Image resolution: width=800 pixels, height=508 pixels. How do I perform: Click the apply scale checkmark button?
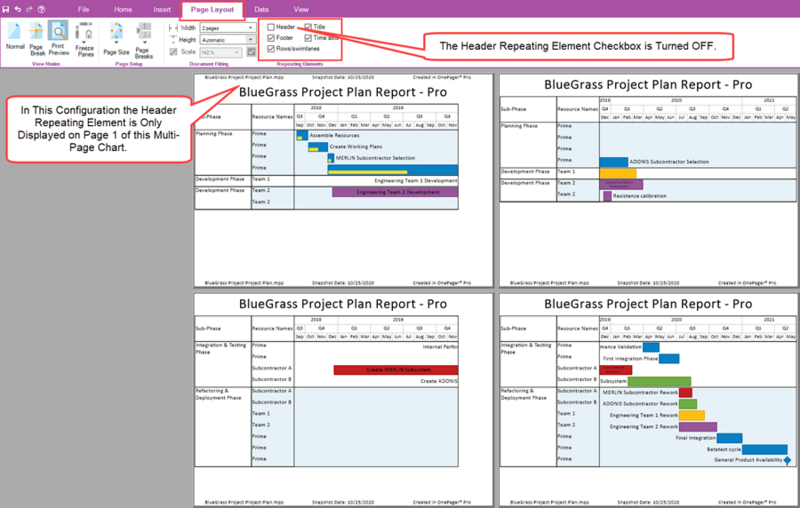click(251, 52)
